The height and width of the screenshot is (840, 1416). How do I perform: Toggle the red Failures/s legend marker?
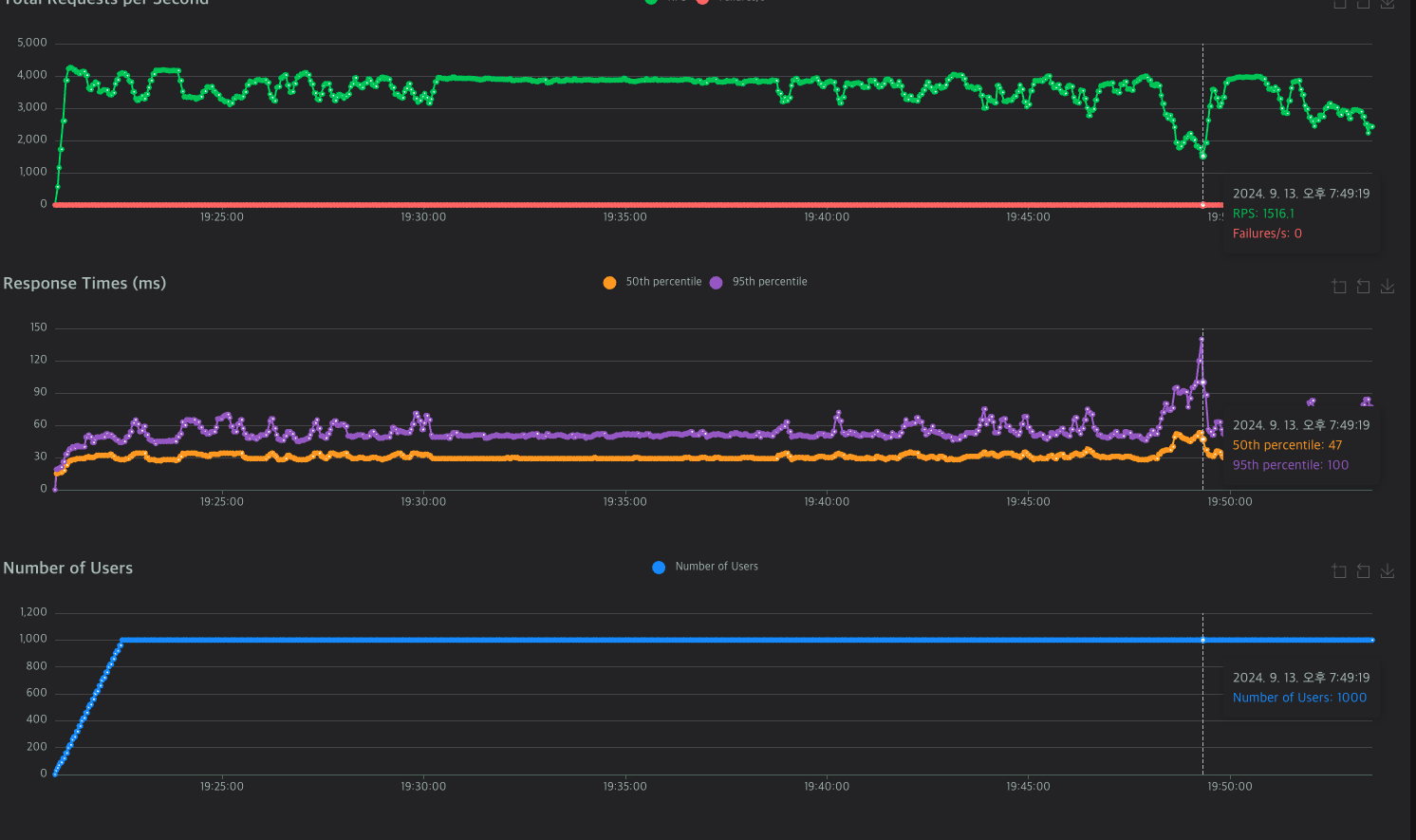pyautogui.click(x=702, y=2)
